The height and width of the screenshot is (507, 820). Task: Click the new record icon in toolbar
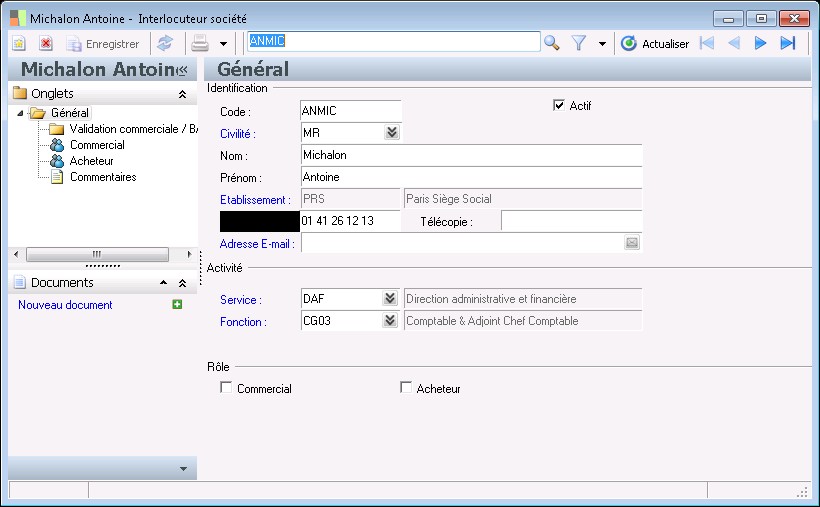click(19, 44)
